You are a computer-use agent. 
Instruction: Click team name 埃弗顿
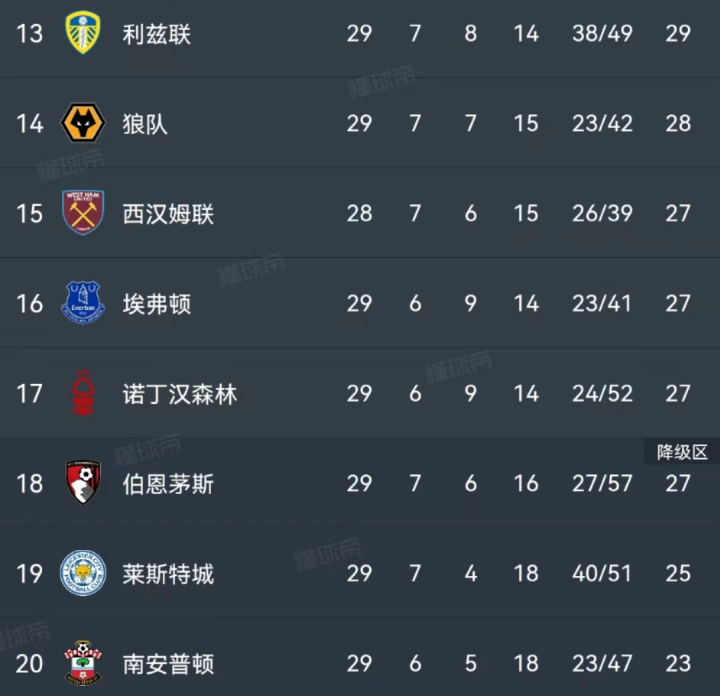(156, 304)
